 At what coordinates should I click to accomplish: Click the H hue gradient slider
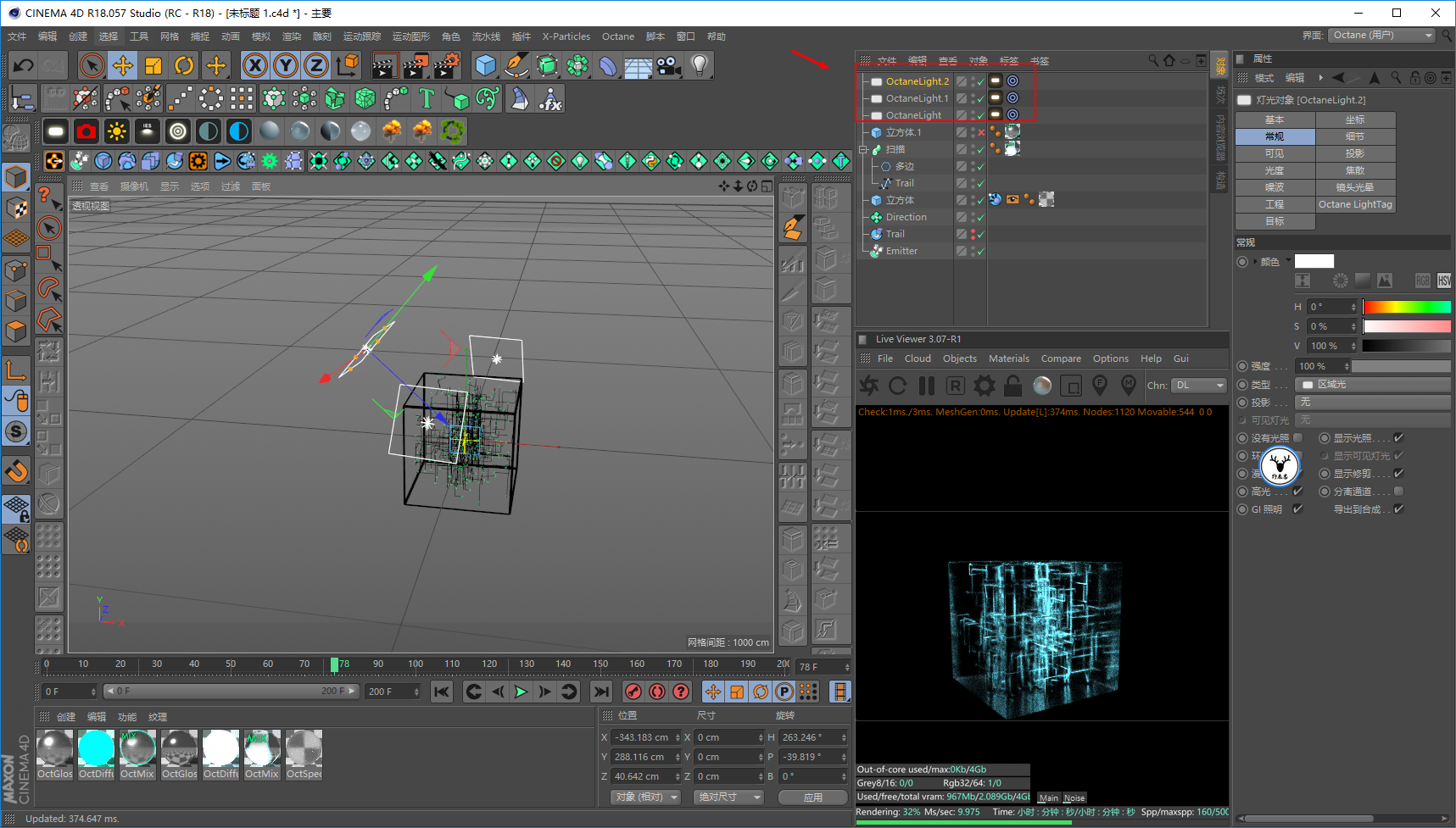click(x=1407, y=307)
